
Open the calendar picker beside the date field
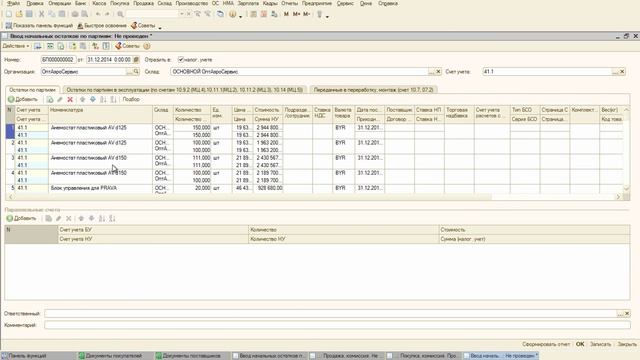point(136,60)
